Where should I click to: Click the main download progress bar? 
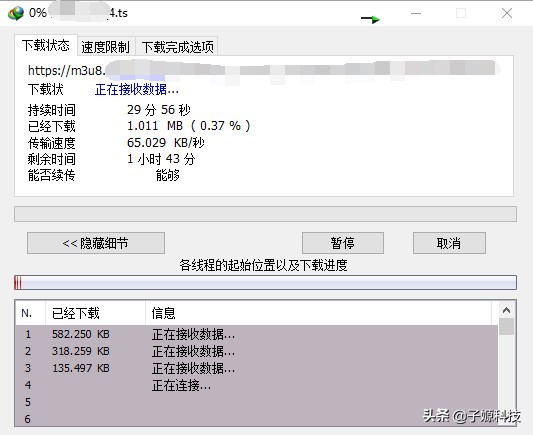265,214
